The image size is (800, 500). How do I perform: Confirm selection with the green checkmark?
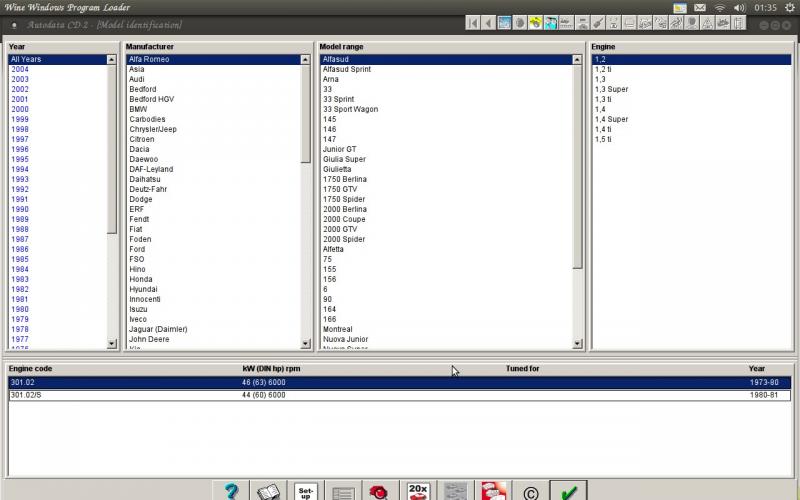[568, 491]
